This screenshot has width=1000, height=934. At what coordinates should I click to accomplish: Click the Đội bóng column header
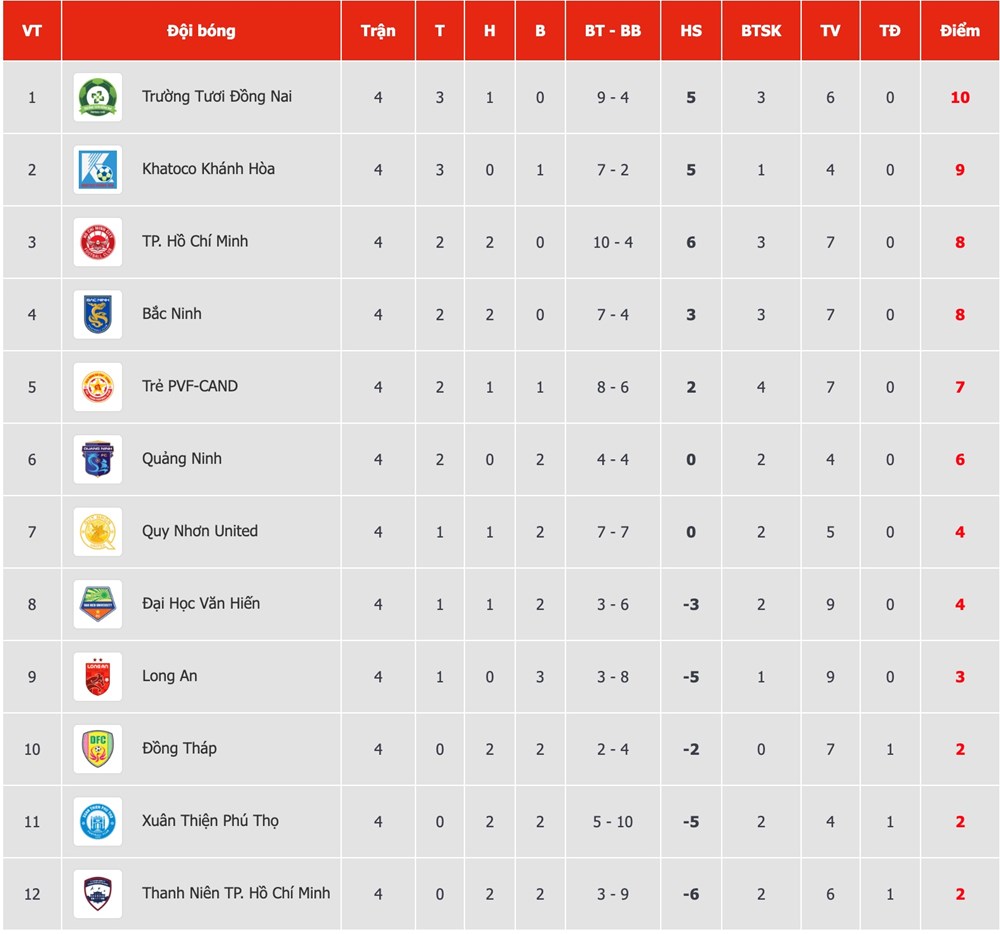[201, 31]
